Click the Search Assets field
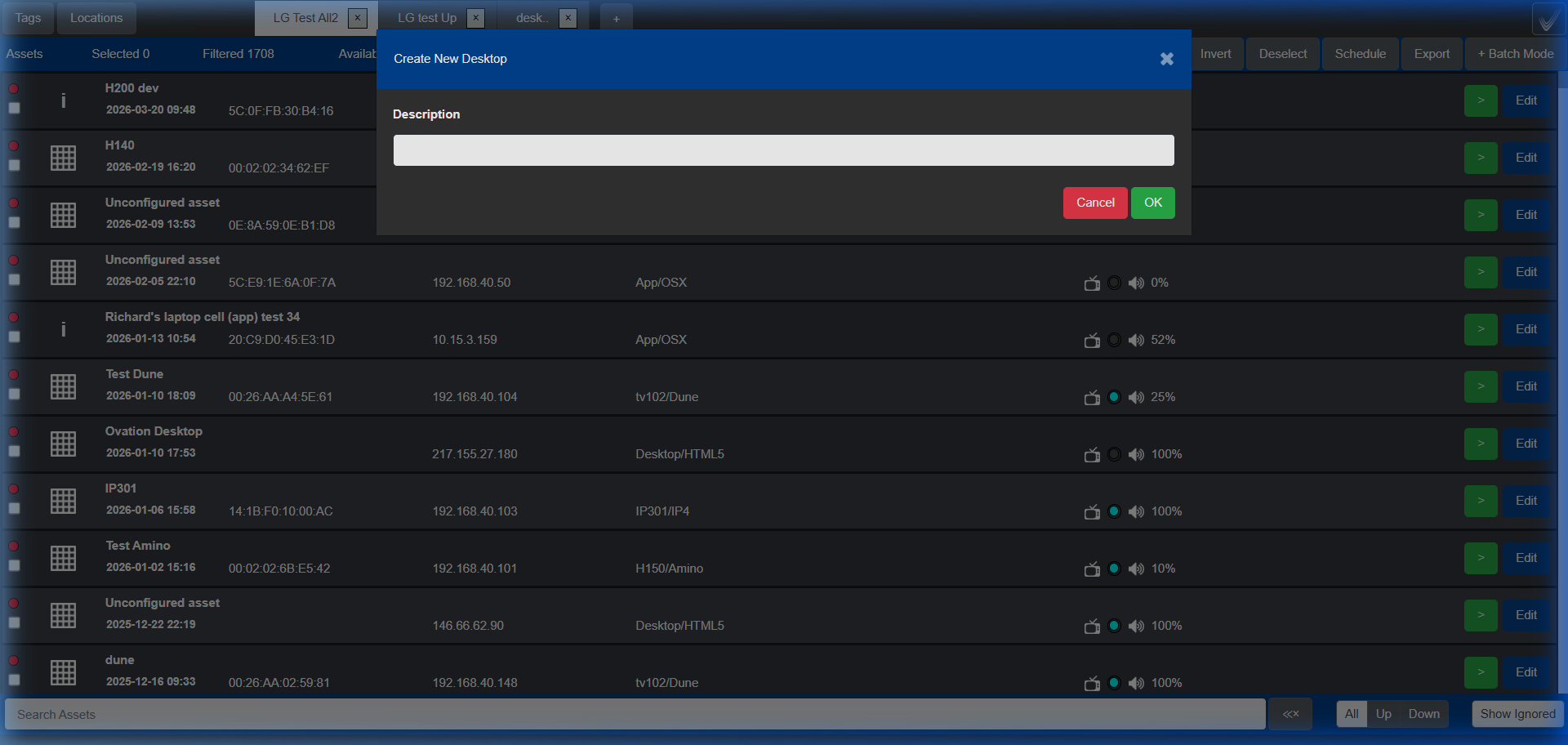Image resolution: width=1568 pixels, height=745 pixels. 635,714
